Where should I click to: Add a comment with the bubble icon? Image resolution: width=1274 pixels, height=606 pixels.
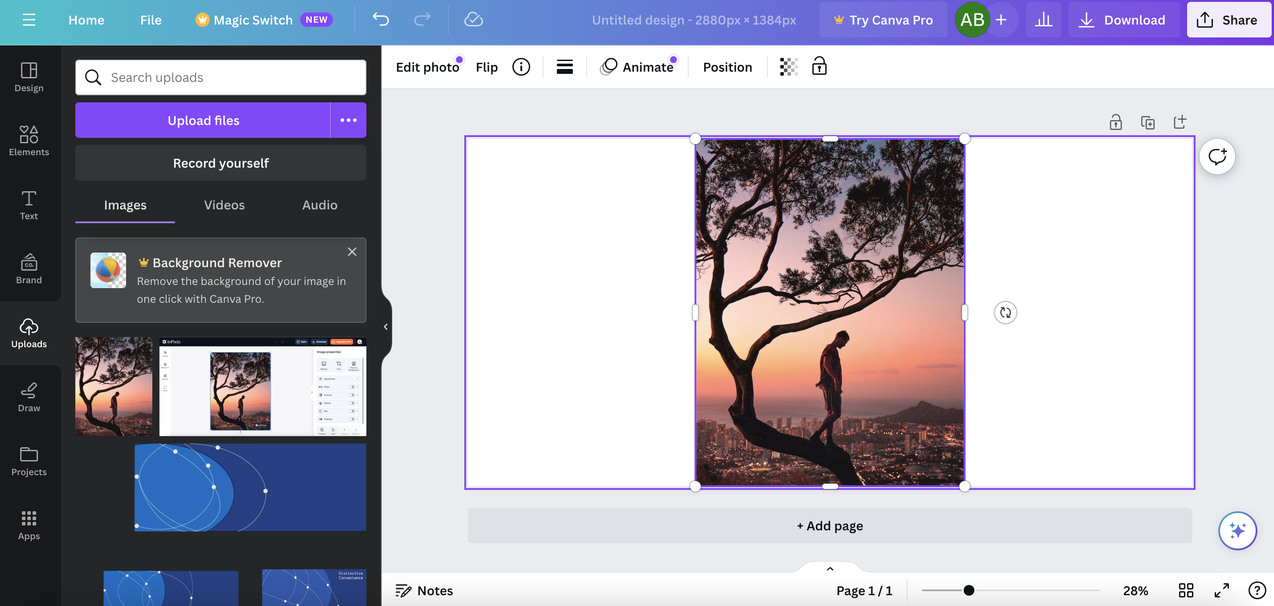(x=1217, y=156)
